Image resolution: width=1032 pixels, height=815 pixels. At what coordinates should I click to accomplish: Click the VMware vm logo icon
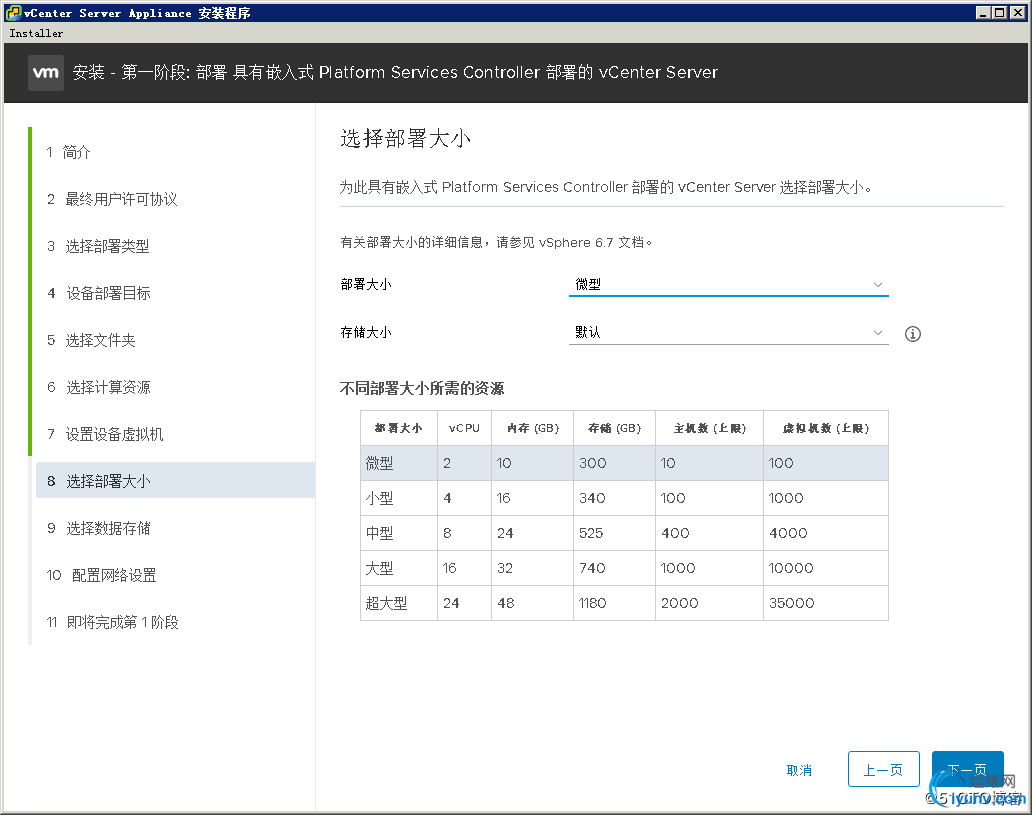45,72
